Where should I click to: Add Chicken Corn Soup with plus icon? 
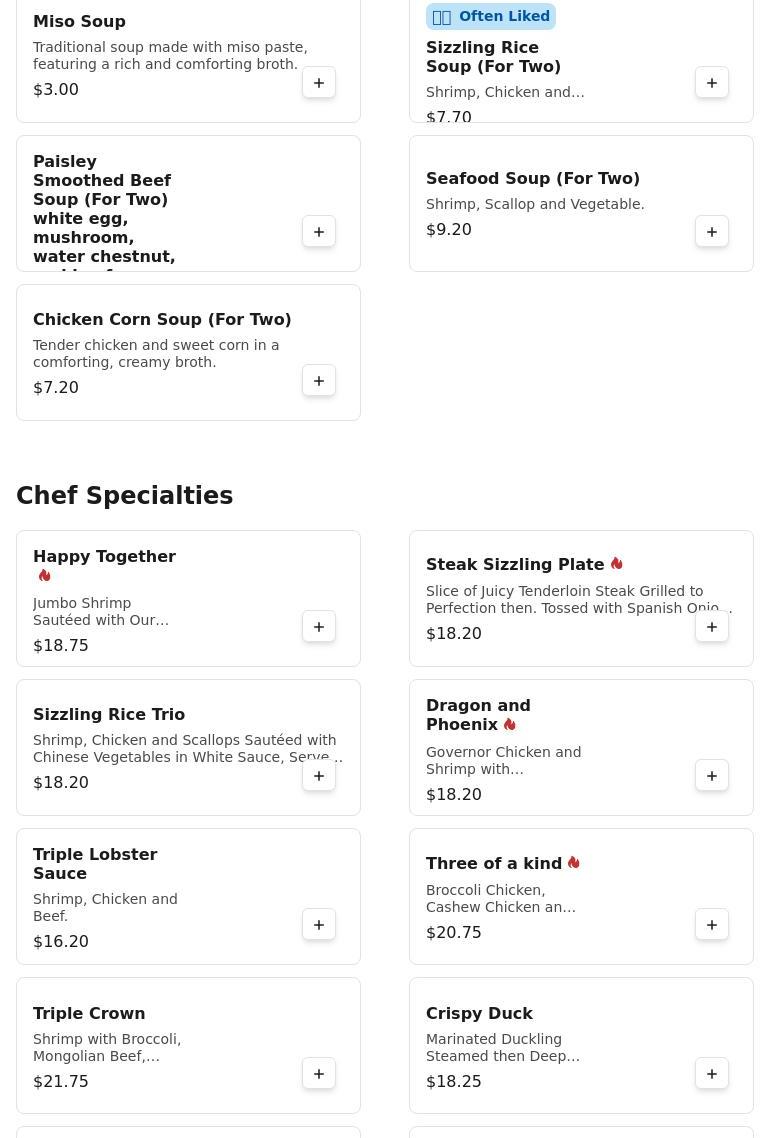point(319,380)
